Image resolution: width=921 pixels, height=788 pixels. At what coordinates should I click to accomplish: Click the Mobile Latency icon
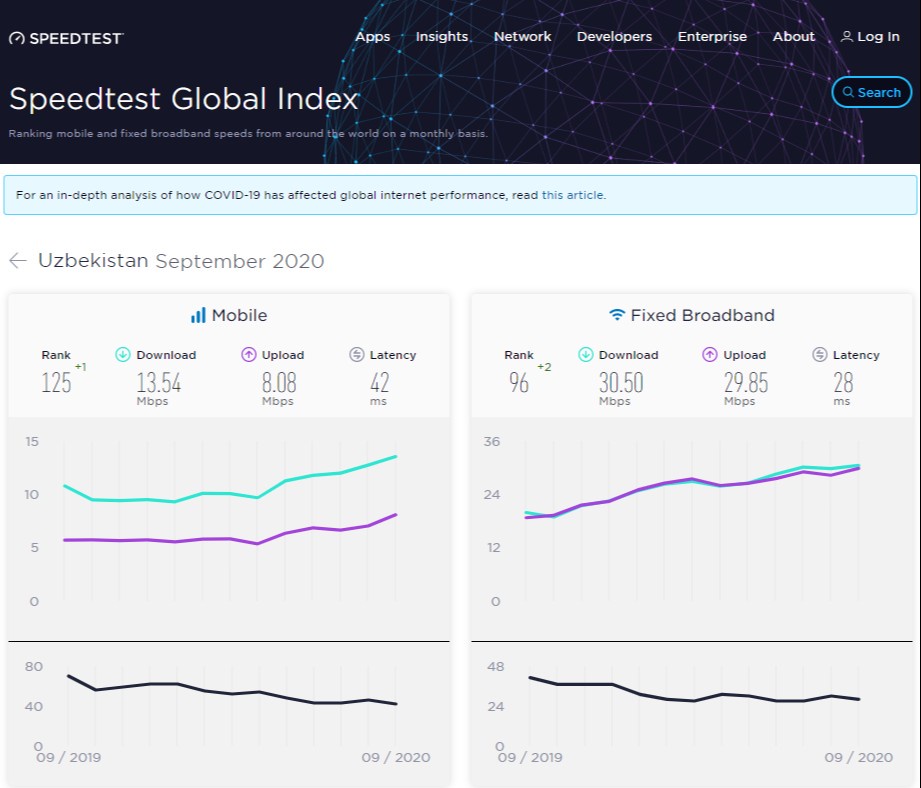pos(357,355)
